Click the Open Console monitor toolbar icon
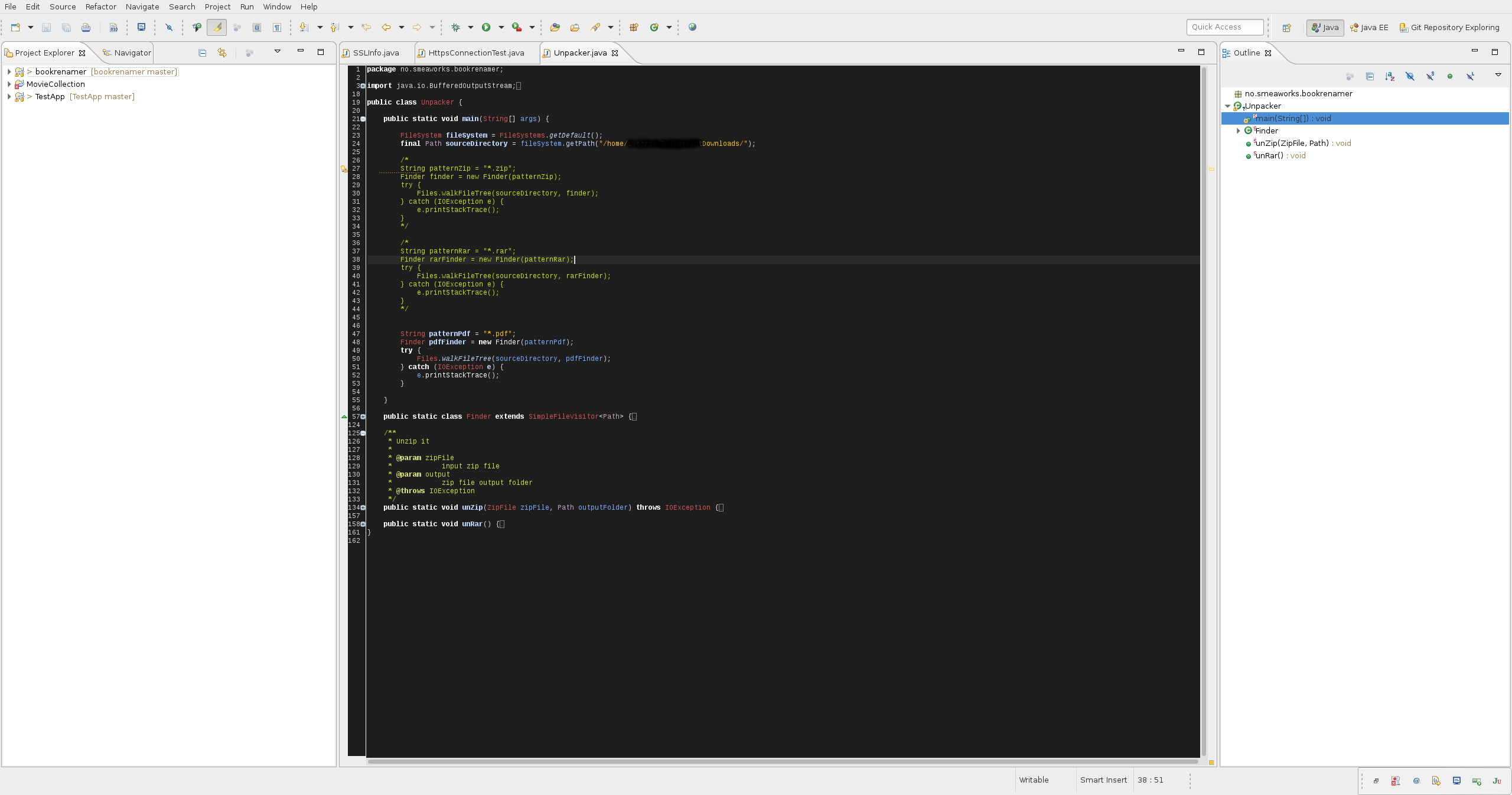 (x=141, y=27)
